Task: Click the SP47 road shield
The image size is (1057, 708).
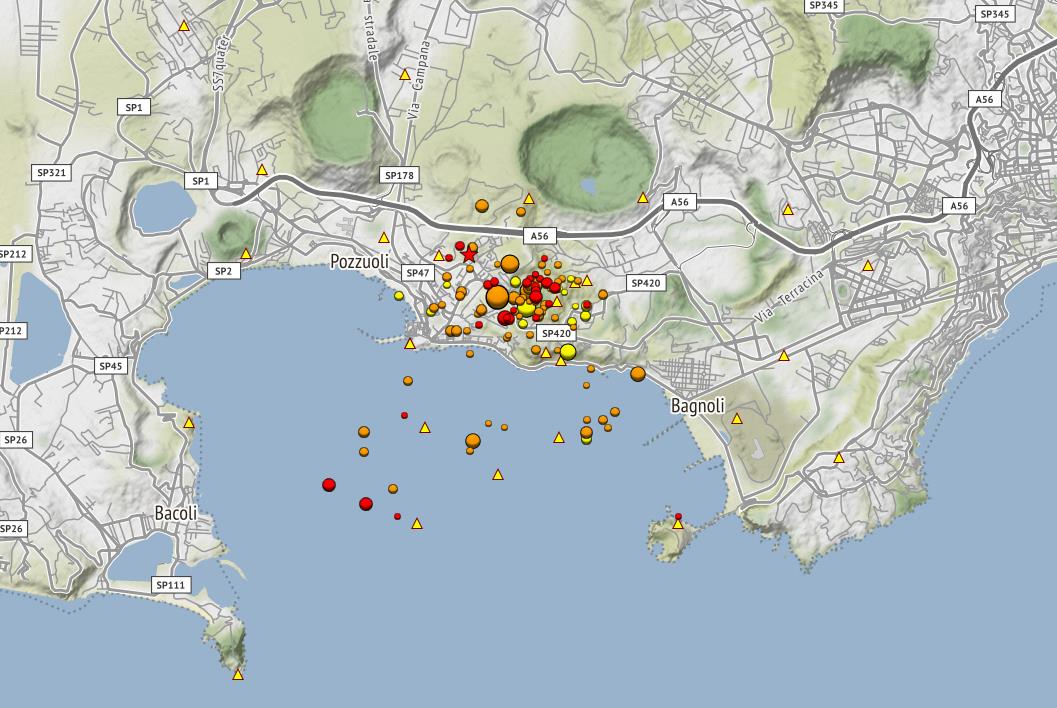Action: tap(417, 272)
